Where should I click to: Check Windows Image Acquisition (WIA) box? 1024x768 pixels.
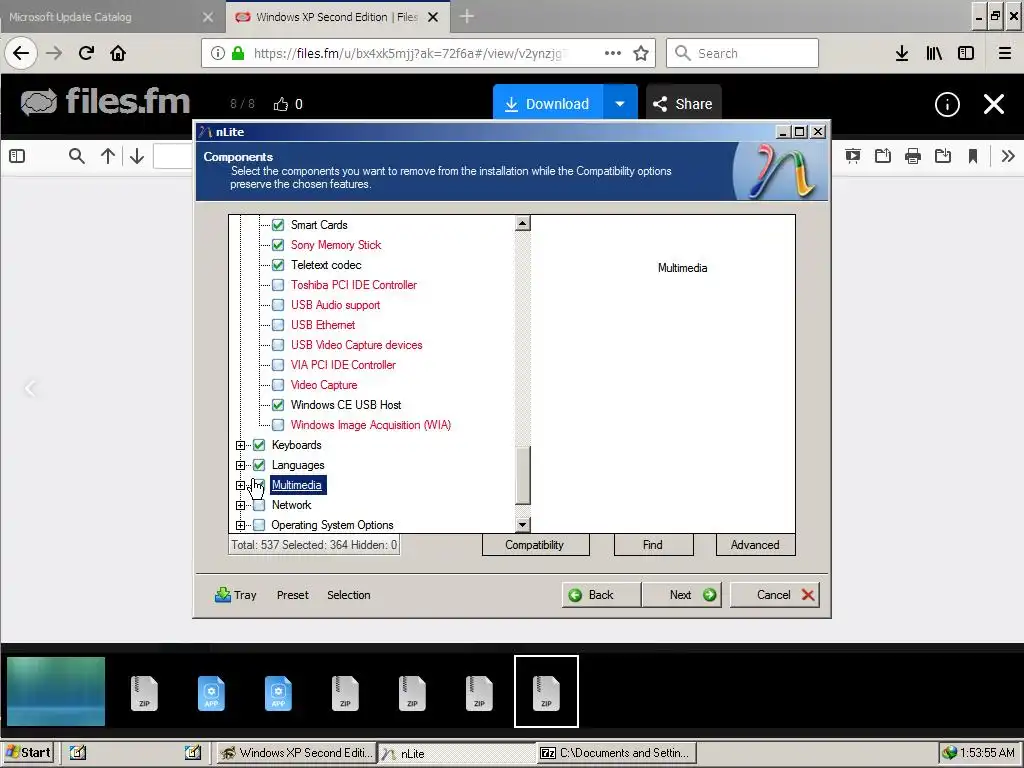pyautogui.click(x=278, y=425)
